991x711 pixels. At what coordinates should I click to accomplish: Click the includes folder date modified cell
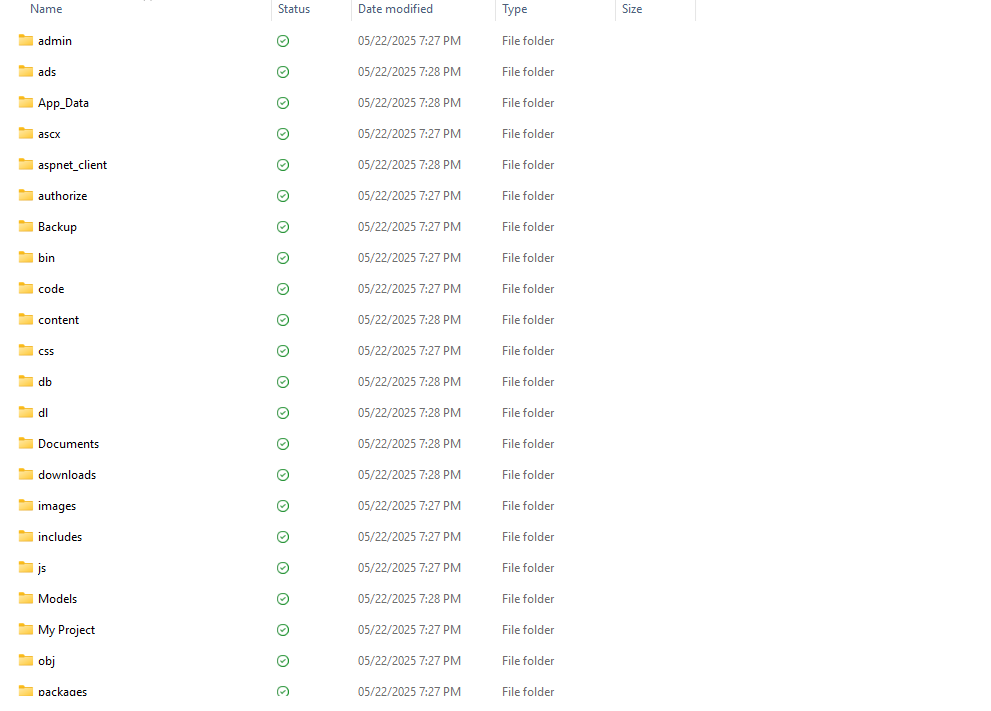(409, 537)
